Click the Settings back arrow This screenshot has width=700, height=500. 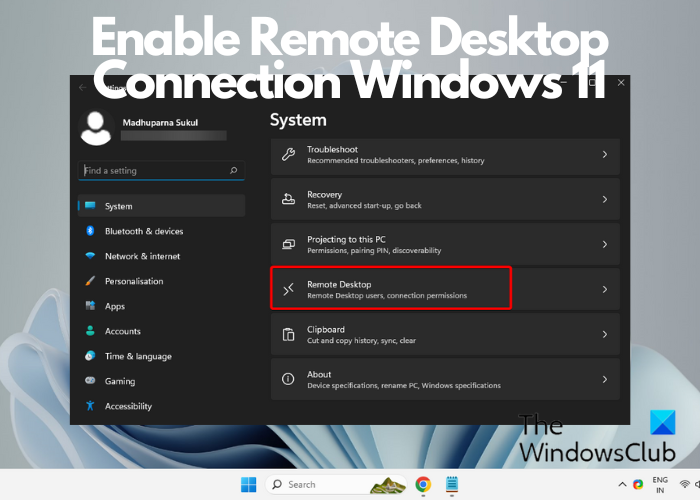point(82,88)
